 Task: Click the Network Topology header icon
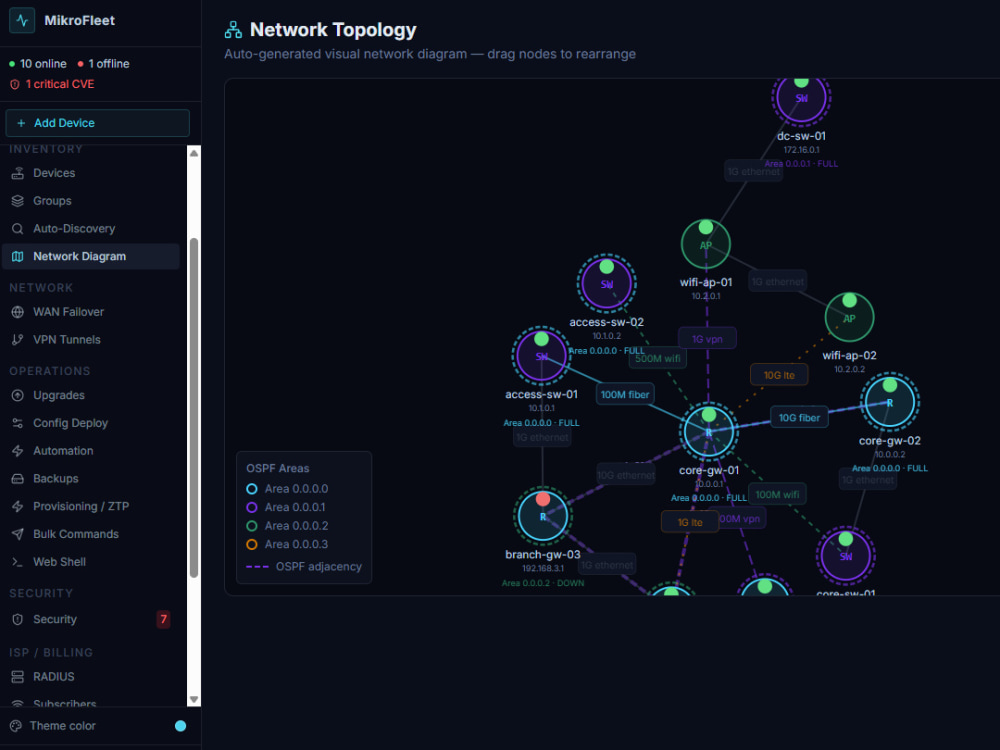click(233, 30)
